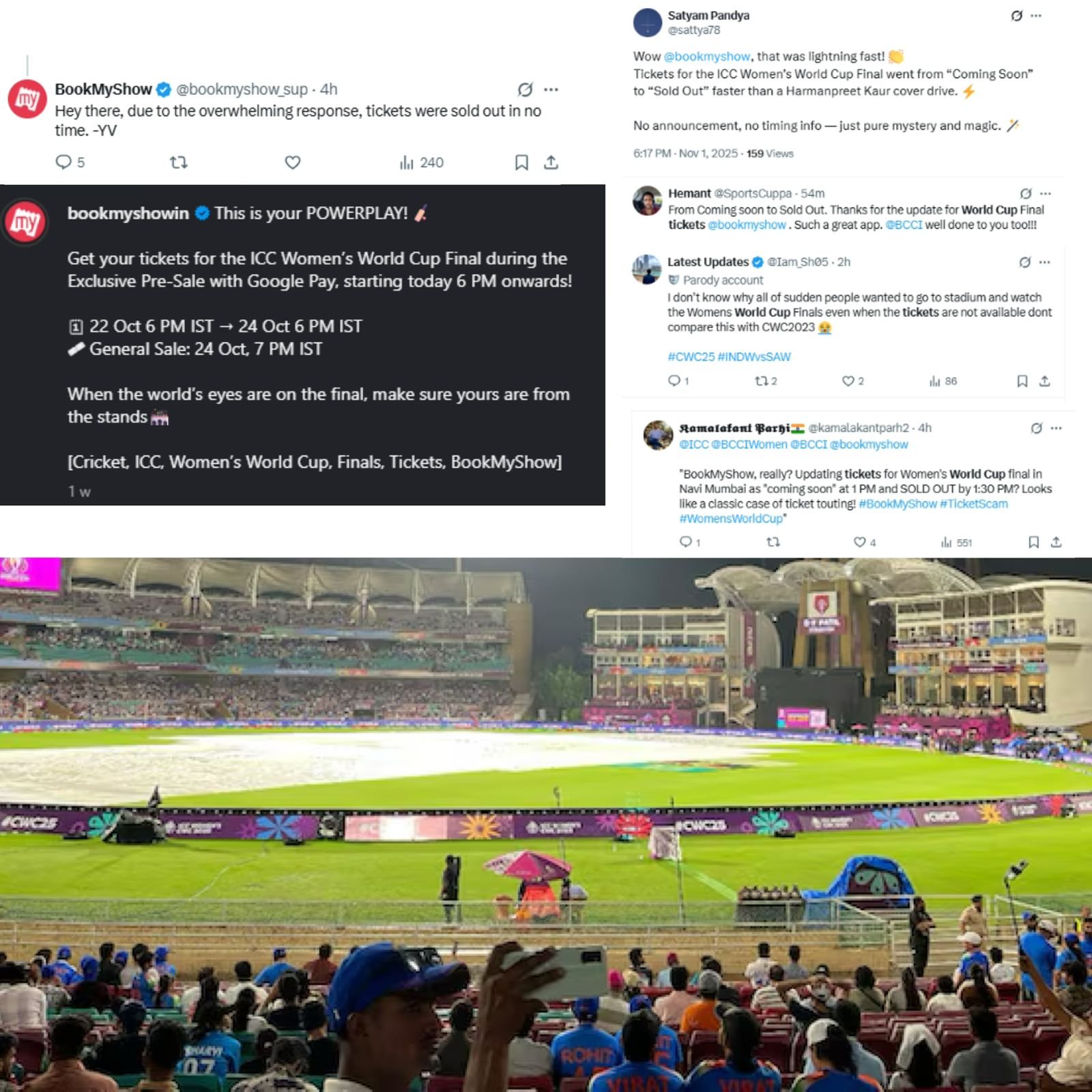This screenshot has width=1092, height=1092.
Task: Share the BookMyShow sold out tweet
Action: click(551, 162)
